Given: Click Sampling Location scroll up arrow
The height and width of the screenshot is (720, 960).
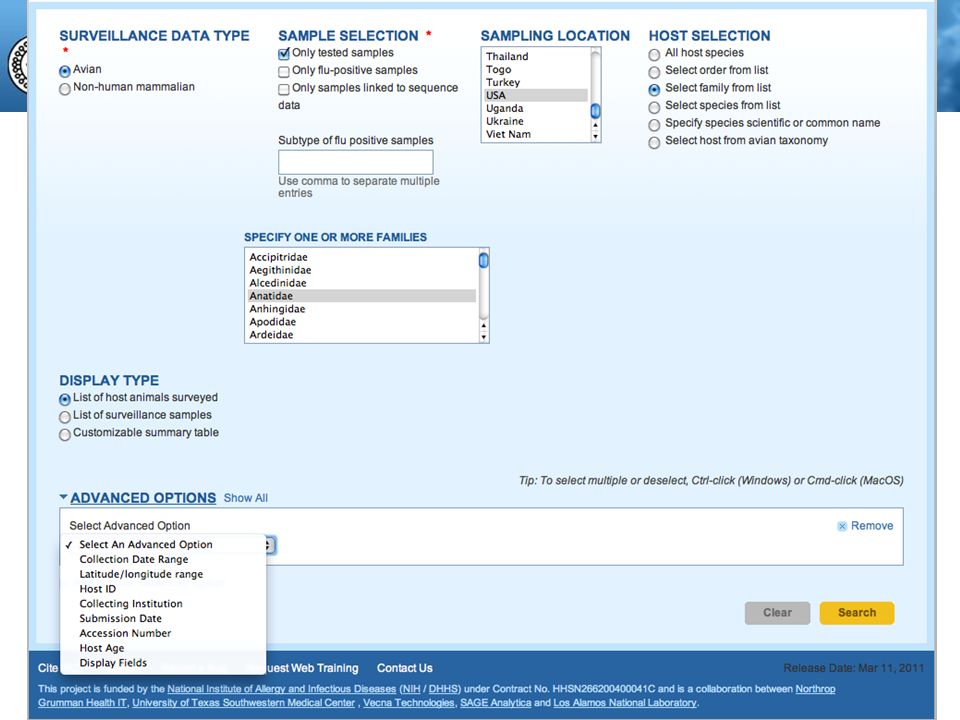Looking at the screenshot, I should (x=595, y=126).
